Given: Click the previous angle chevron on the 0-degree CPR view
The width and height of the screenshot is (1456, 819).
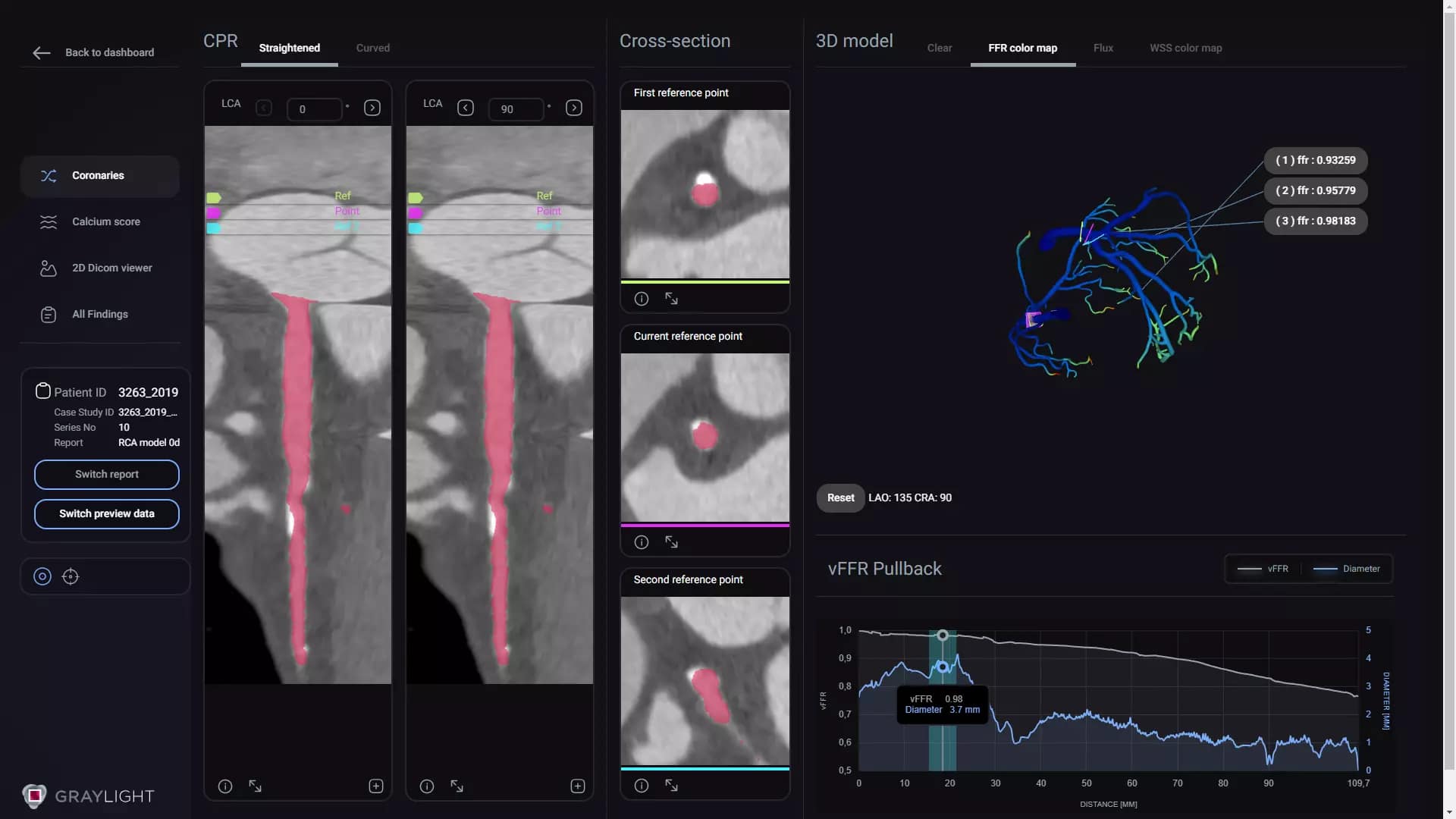Looking at the screenshot, I should click(x=263, y=108).
